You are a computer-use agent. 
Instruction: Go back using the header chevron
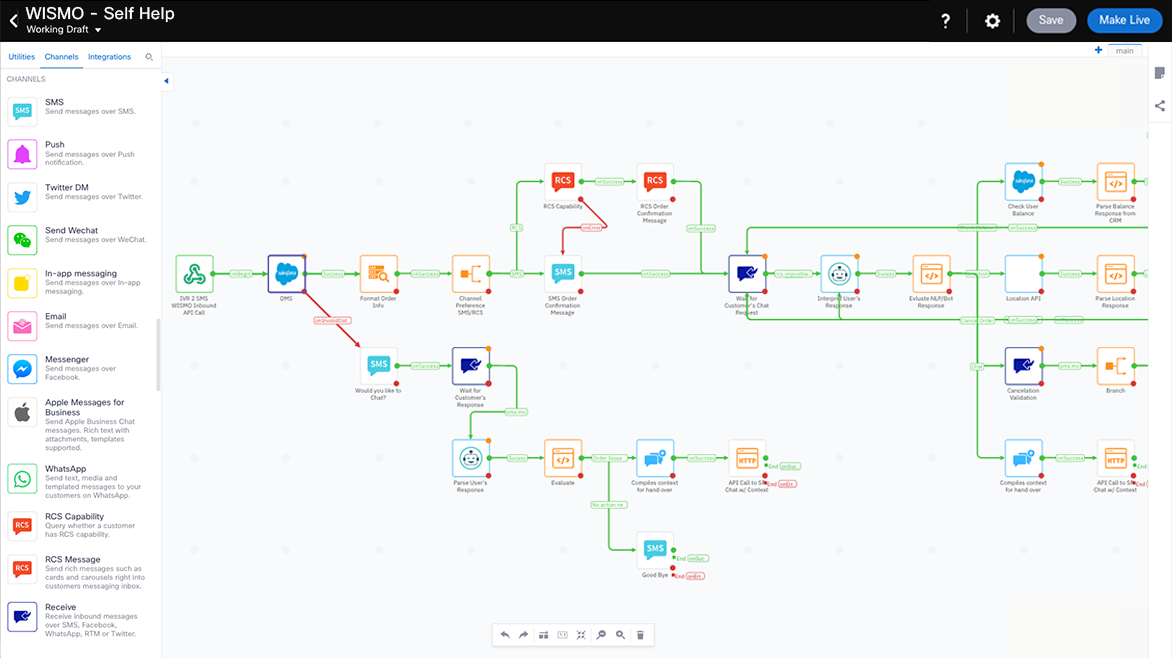(13, 21)
